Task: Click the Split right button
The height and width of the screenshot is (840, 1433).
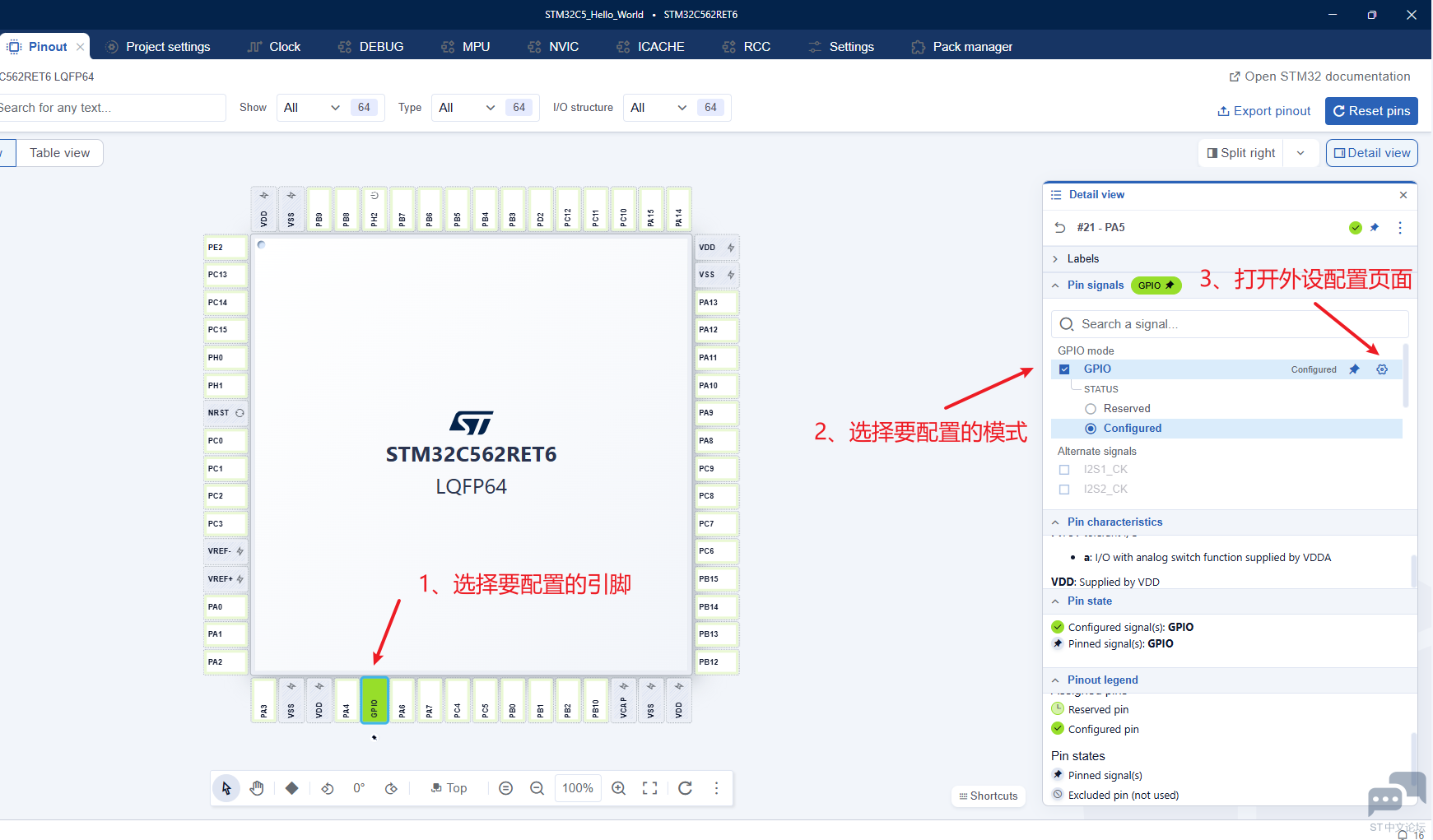Action: click(x=1241, y=153)
